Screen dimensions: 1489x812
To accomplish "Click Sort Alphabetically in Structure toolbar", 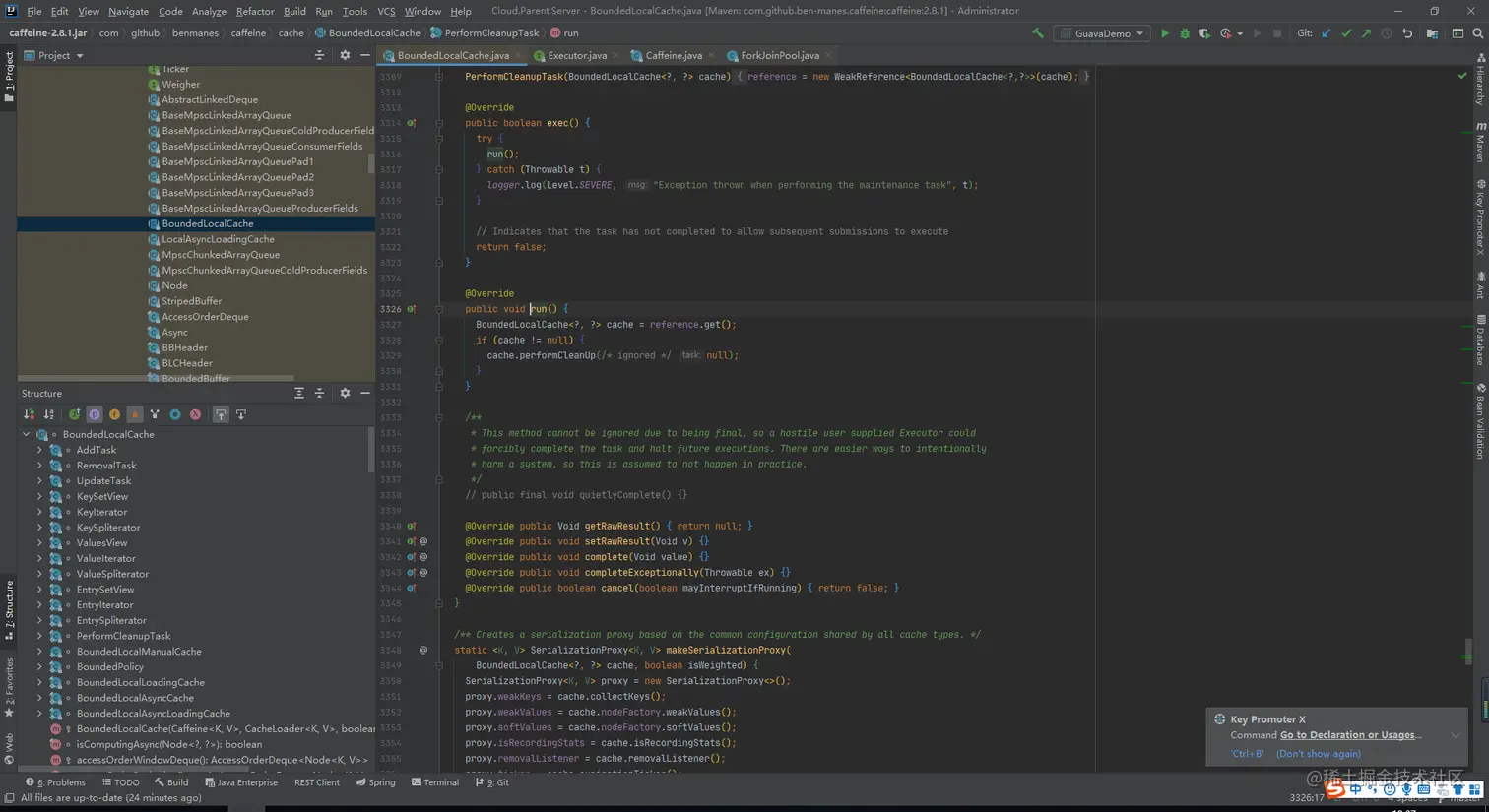I will pyautogui.click(x=48, y=414).
